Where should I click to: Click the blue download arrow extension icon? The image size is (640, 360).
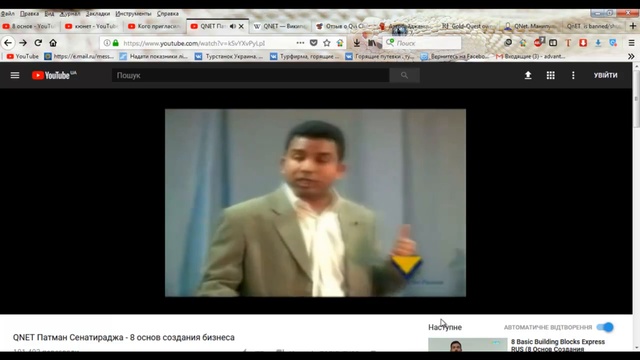tap(598, 43)
